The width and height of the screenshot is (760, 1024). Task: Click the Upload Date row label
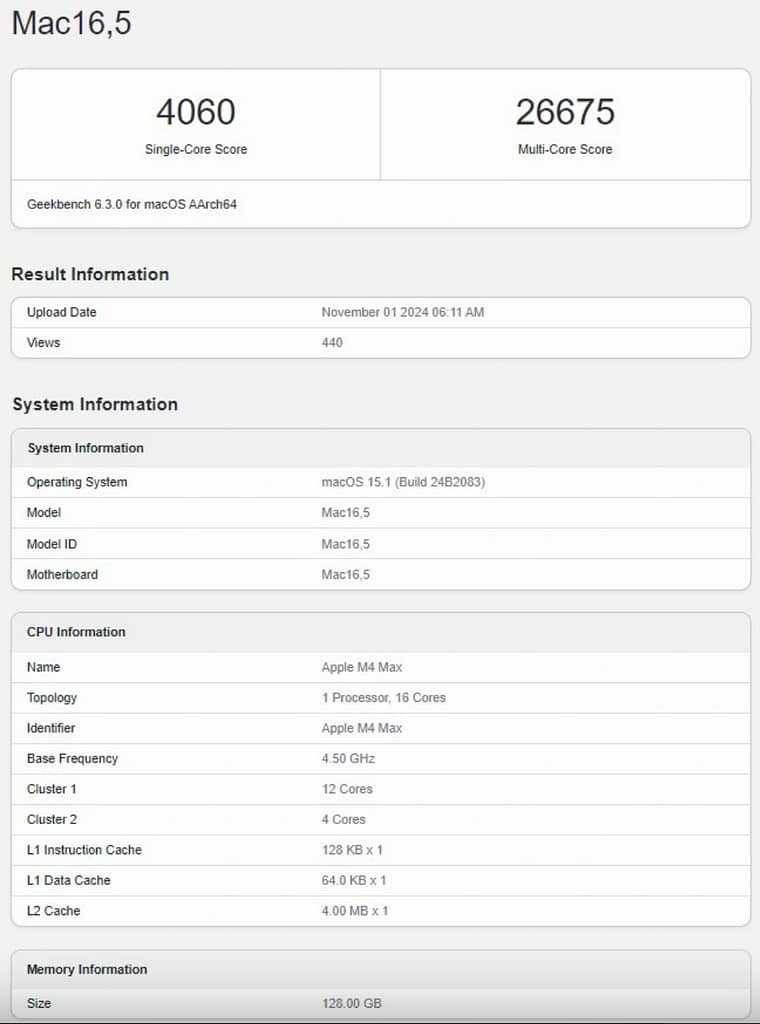click(61, 312)
